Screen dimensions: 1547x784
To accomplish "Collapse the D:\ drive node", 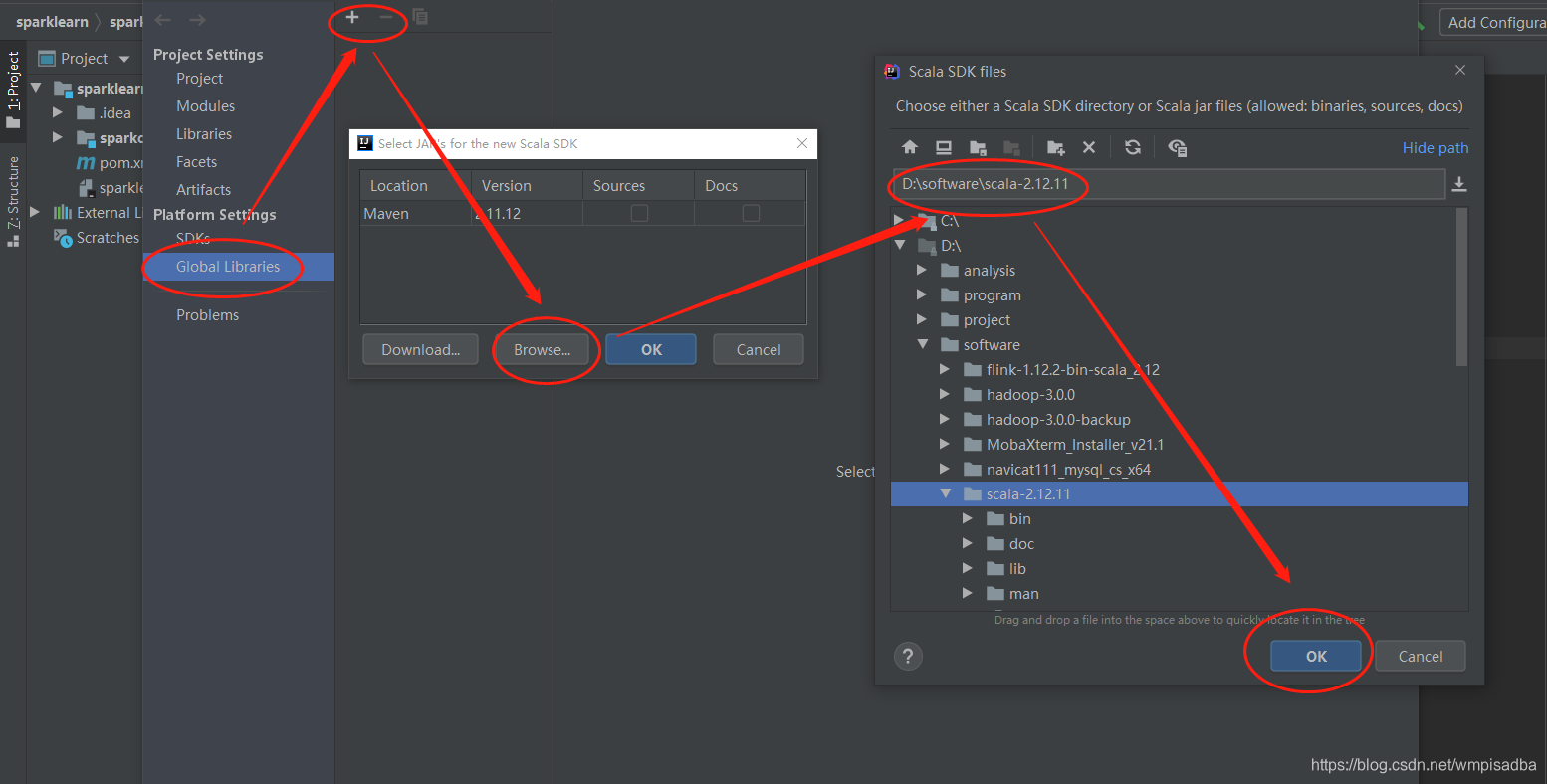I will [900, 245].
